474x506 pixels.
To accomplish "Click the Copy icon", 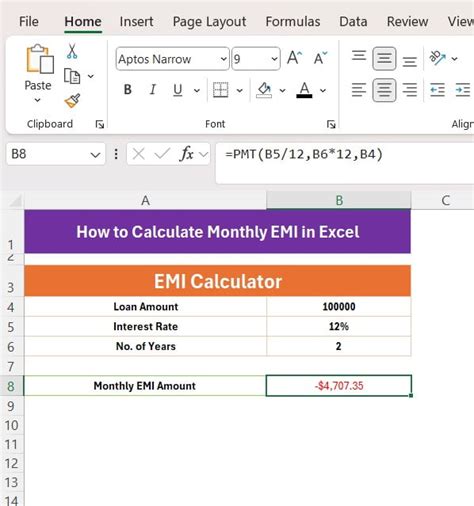I will pyautogui.click(x=72, y=76).
